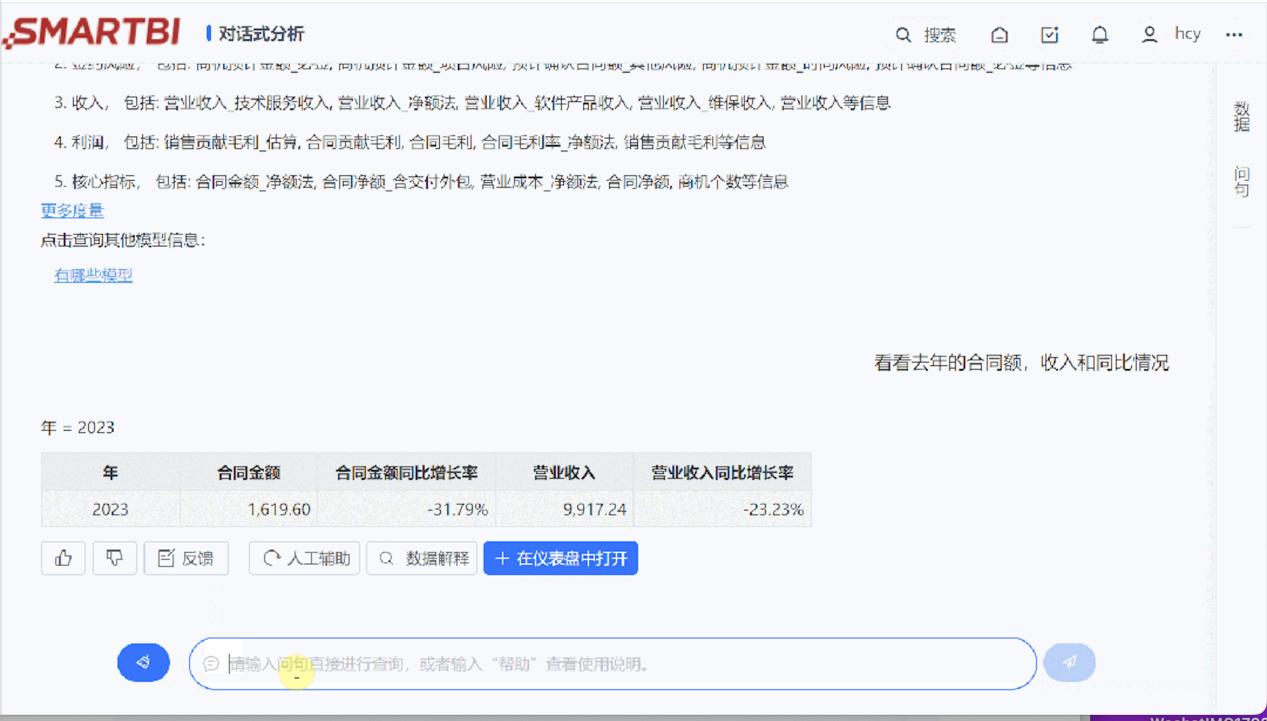Click the blue voice input icon beside the query box

click(143, 662)
